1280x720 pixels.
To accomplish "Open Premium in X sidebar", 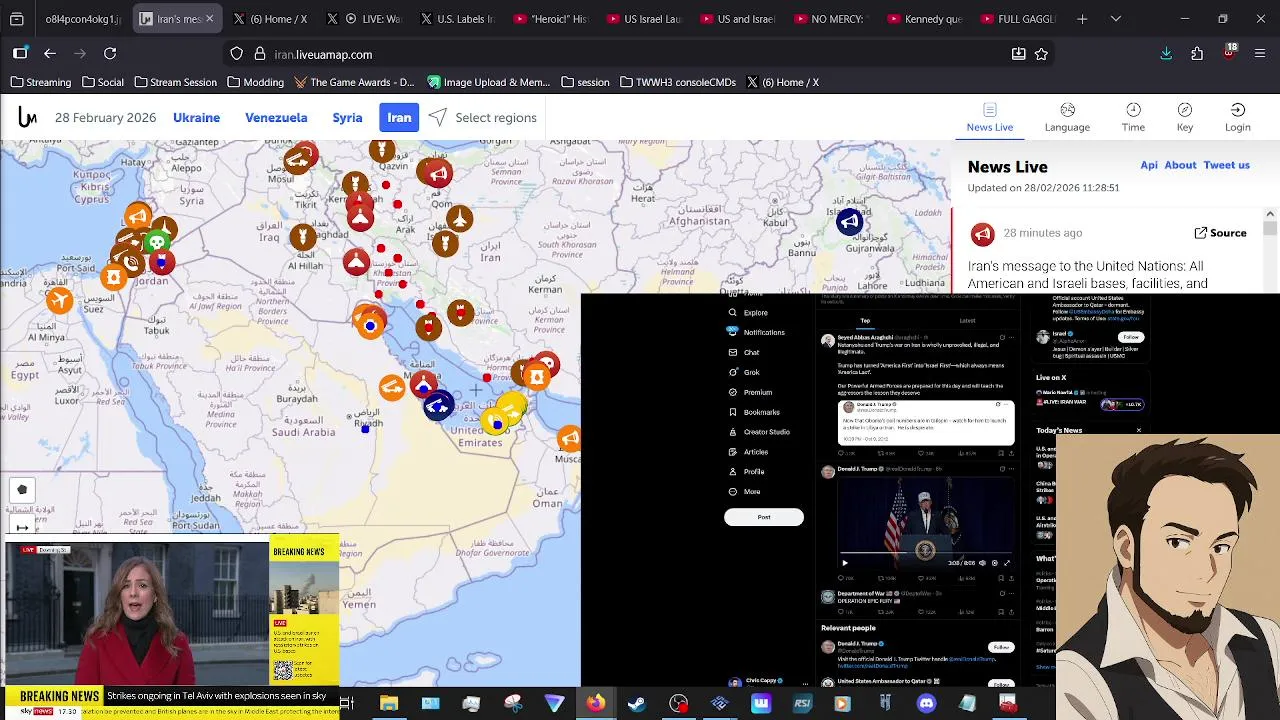I will point(750,392).
